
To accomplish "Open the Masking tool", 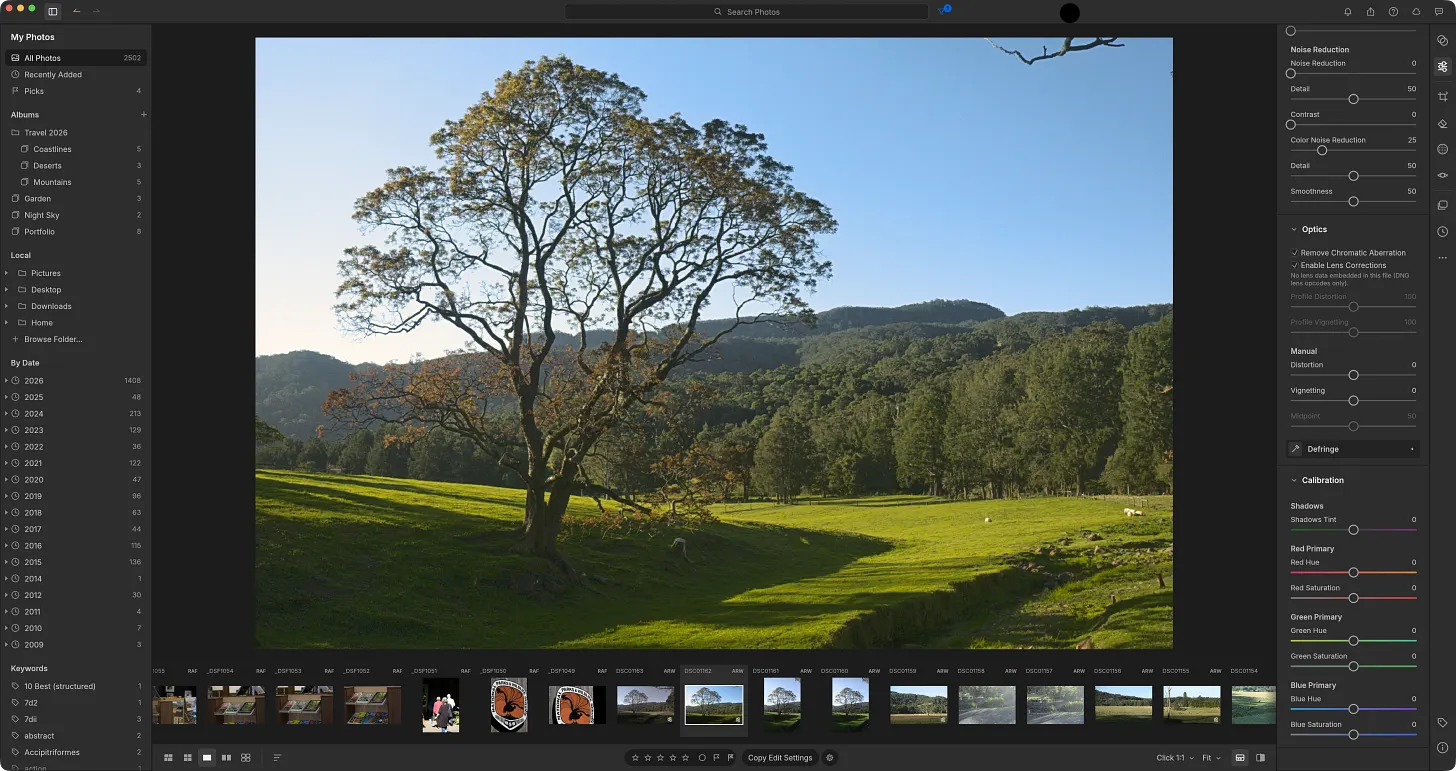I will (1442, 149).
